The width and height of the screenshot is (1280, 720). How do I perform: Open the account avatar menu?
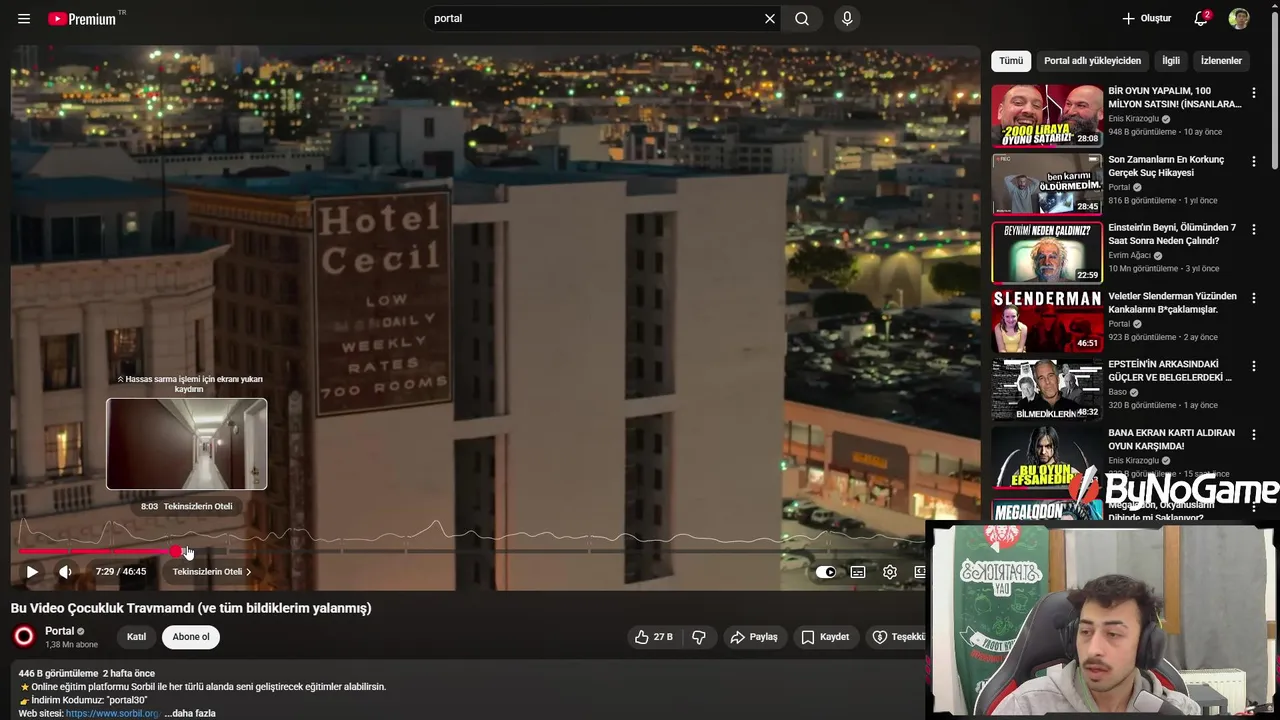1239,18
